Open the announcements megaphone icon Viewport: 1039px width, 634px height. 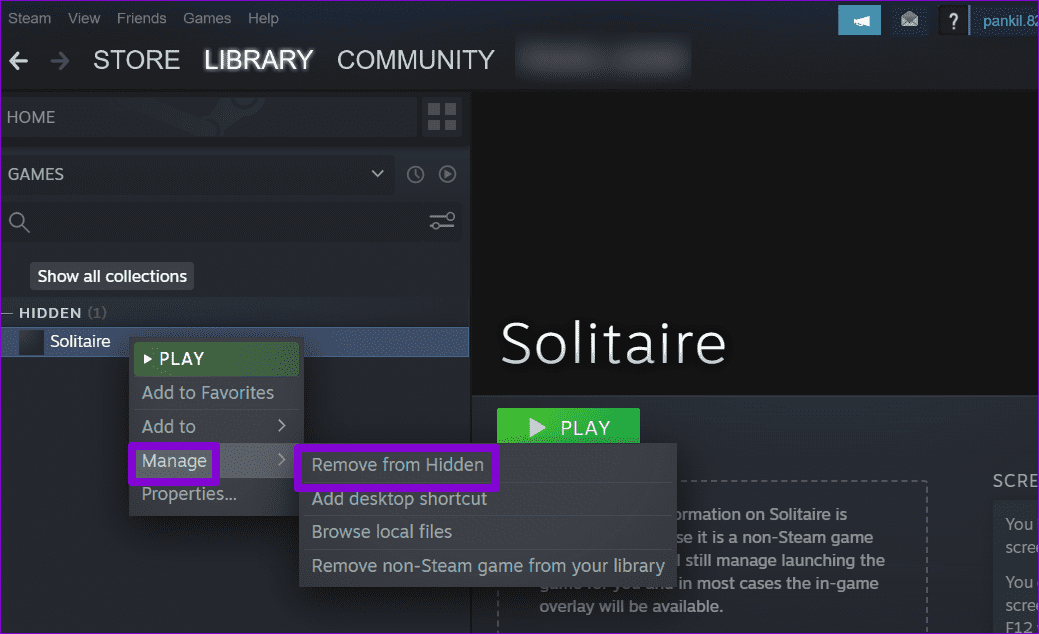[859, 21]
